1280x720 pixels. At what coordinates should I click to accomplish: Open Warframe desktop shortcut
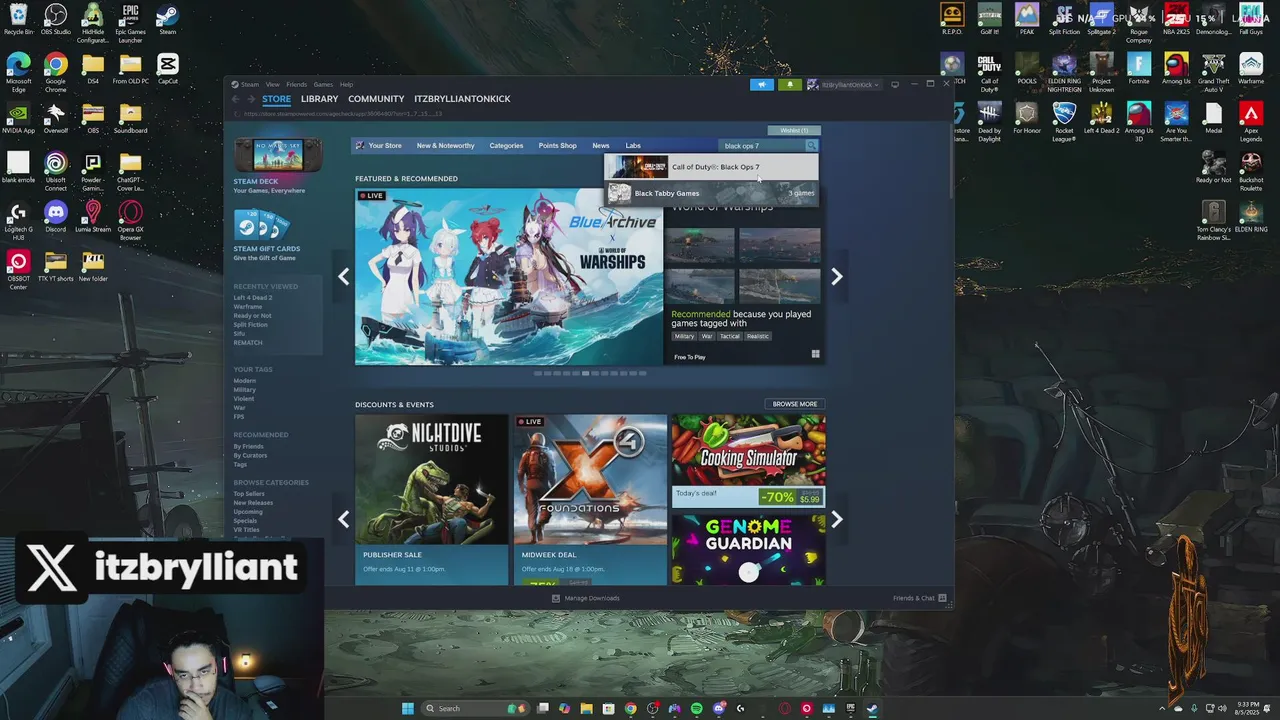1251,68
